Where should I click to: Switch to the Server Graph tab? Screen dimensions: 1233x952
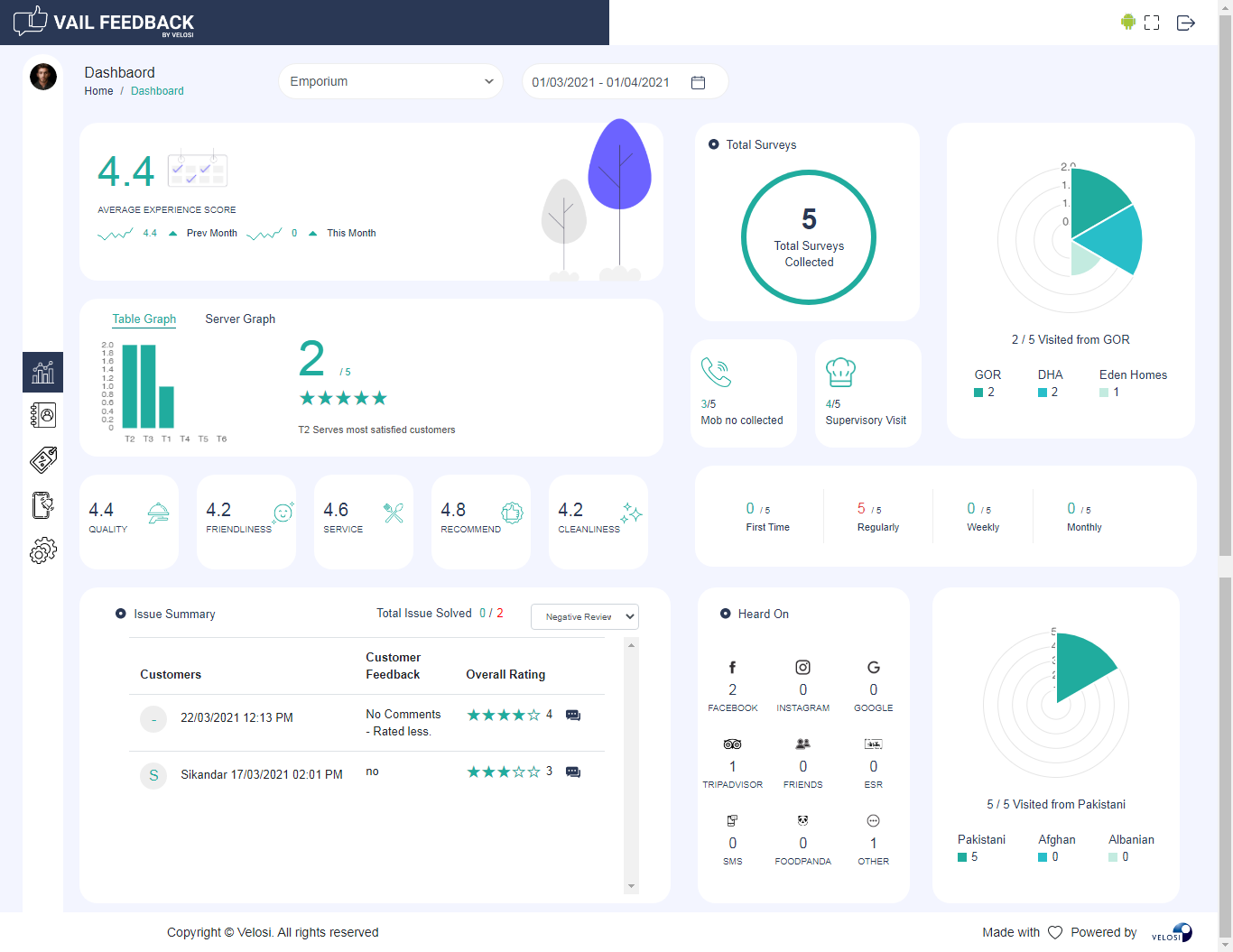pos(239,319)
